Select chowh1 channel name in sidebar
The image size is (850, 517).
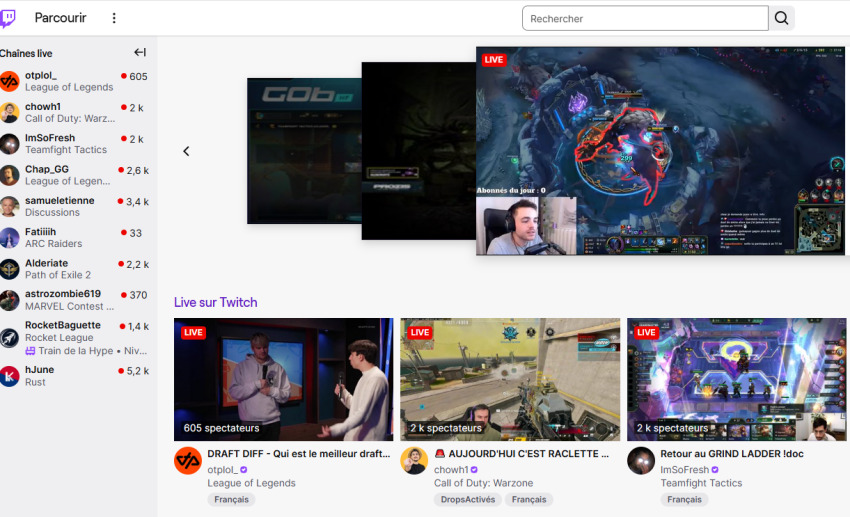pyautogui.click(x=43, y=107)
